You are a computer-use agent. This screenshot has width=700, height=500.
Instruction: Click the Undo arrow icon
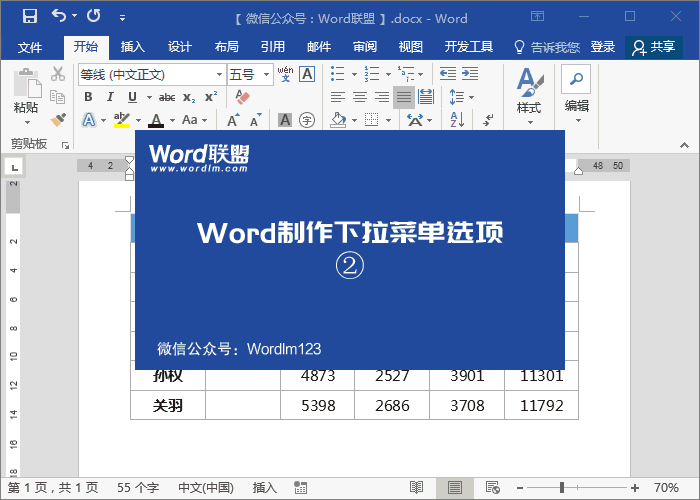point(59,16)
